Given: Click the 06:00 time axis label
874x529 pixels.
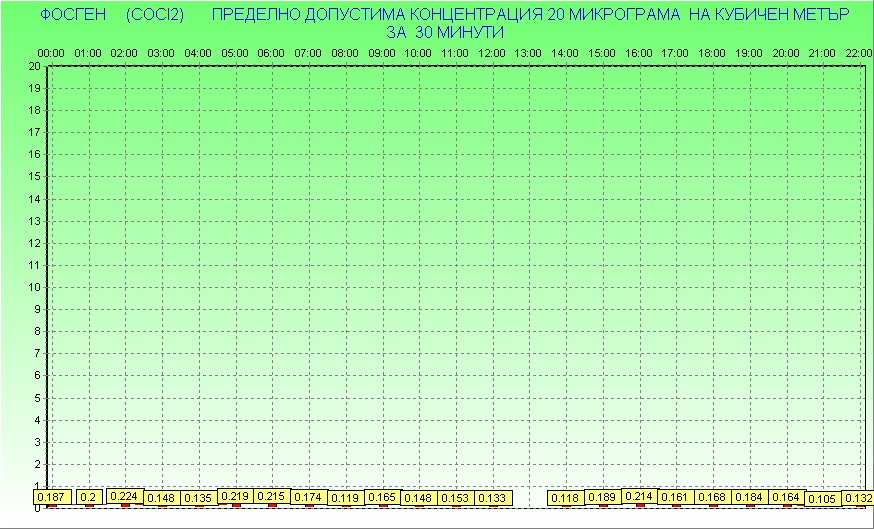Looking at the screenshot, I should click(271, 54).
